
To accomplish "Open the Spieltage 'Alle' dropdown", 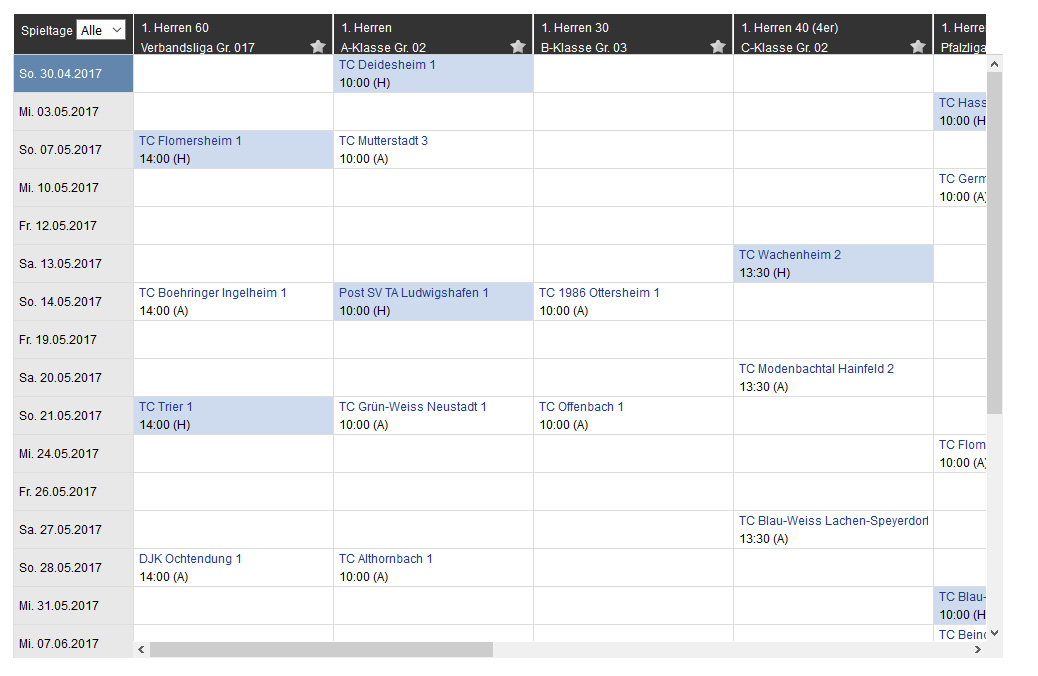I will [x=101, y=30].
